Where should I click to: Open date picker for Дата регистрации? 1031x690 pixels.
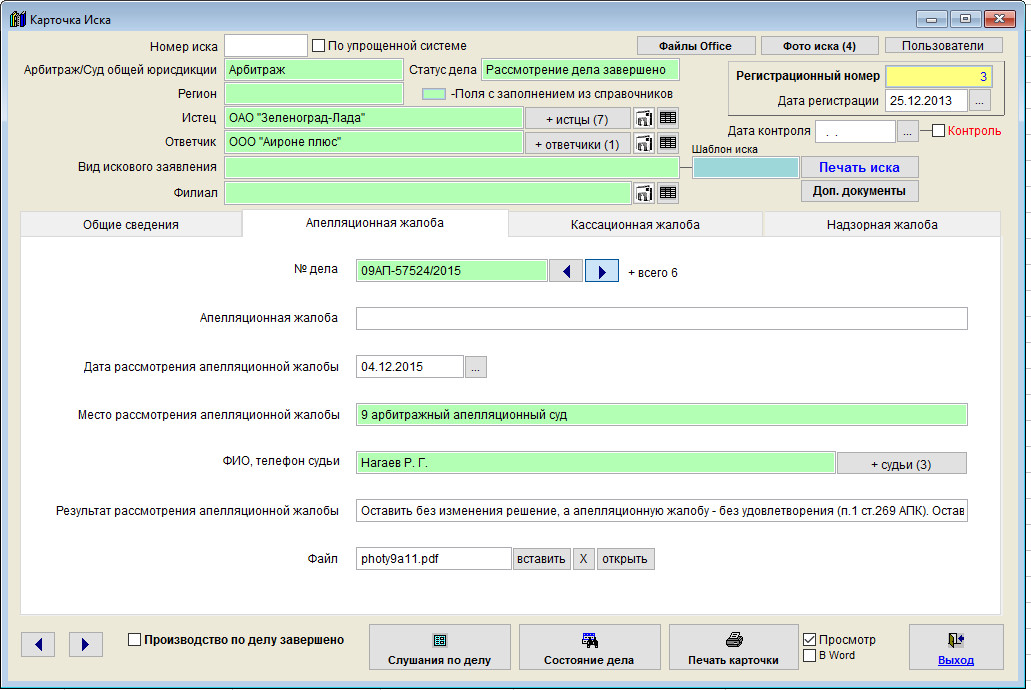[980, 101]
